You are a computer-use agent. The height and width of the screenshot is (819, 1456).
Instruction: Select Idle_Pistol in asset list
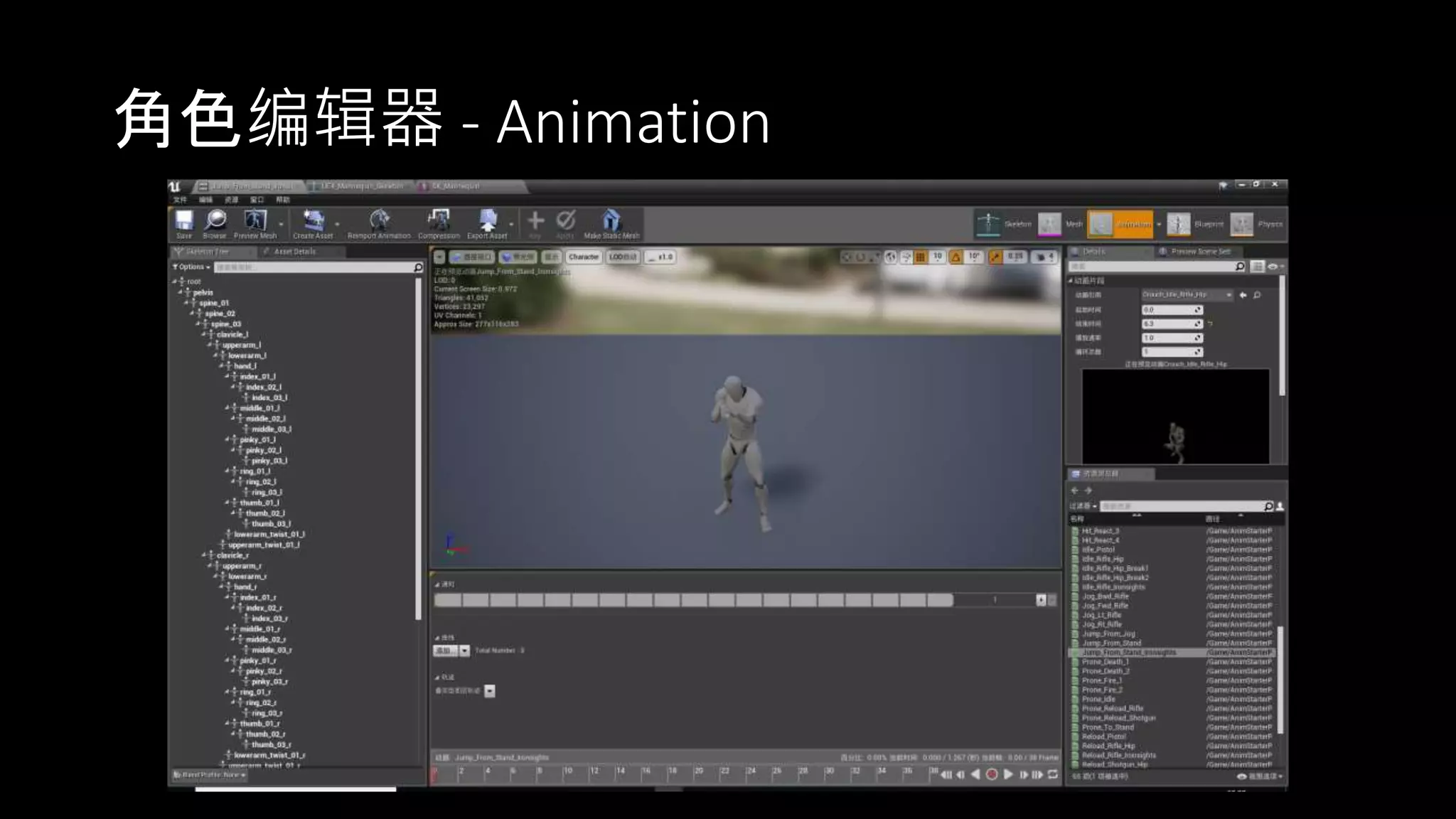[1098, 550]
